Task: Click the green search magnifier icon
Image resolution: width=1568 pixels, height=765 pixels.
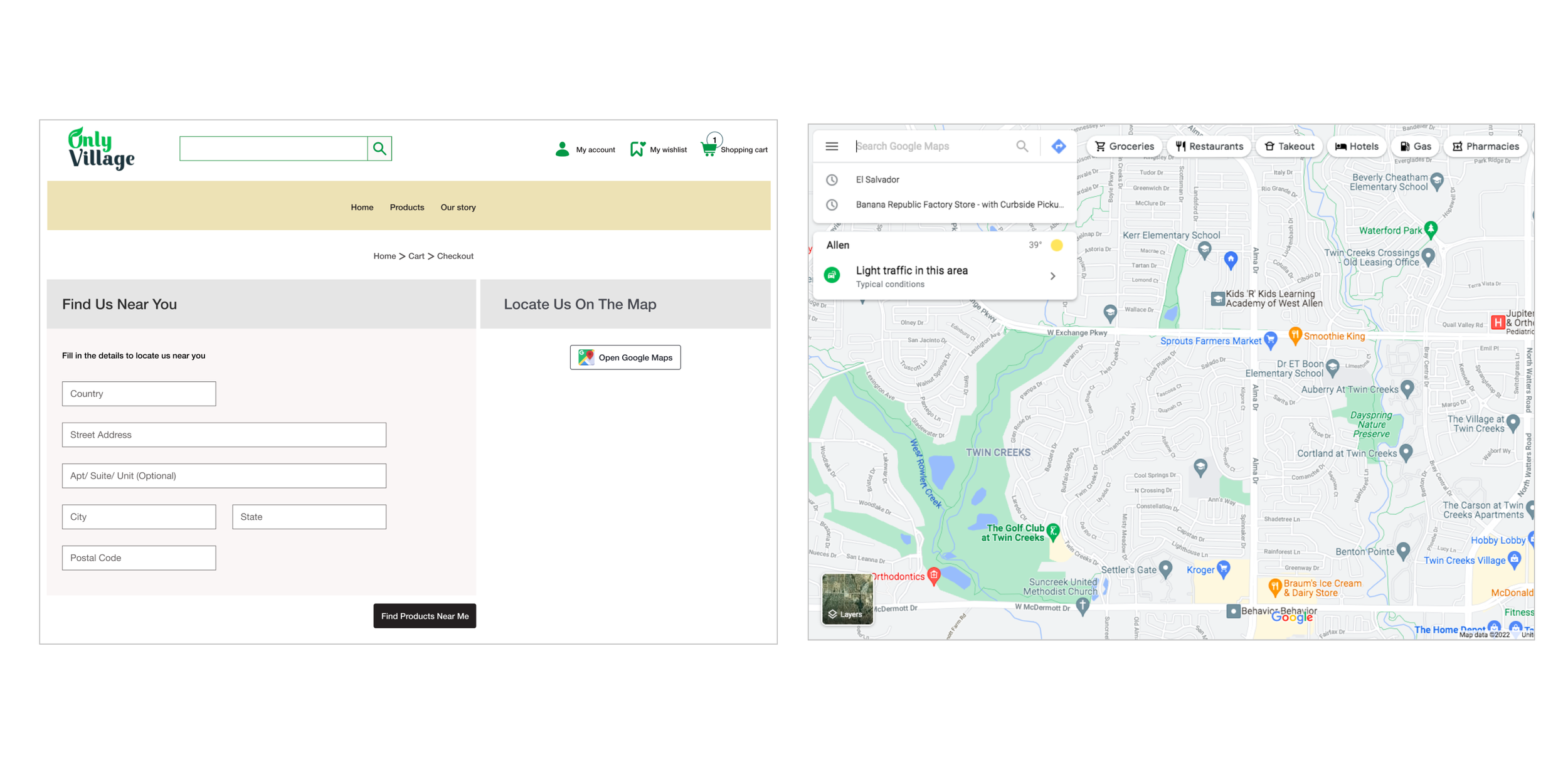Action: coord(379,149)
